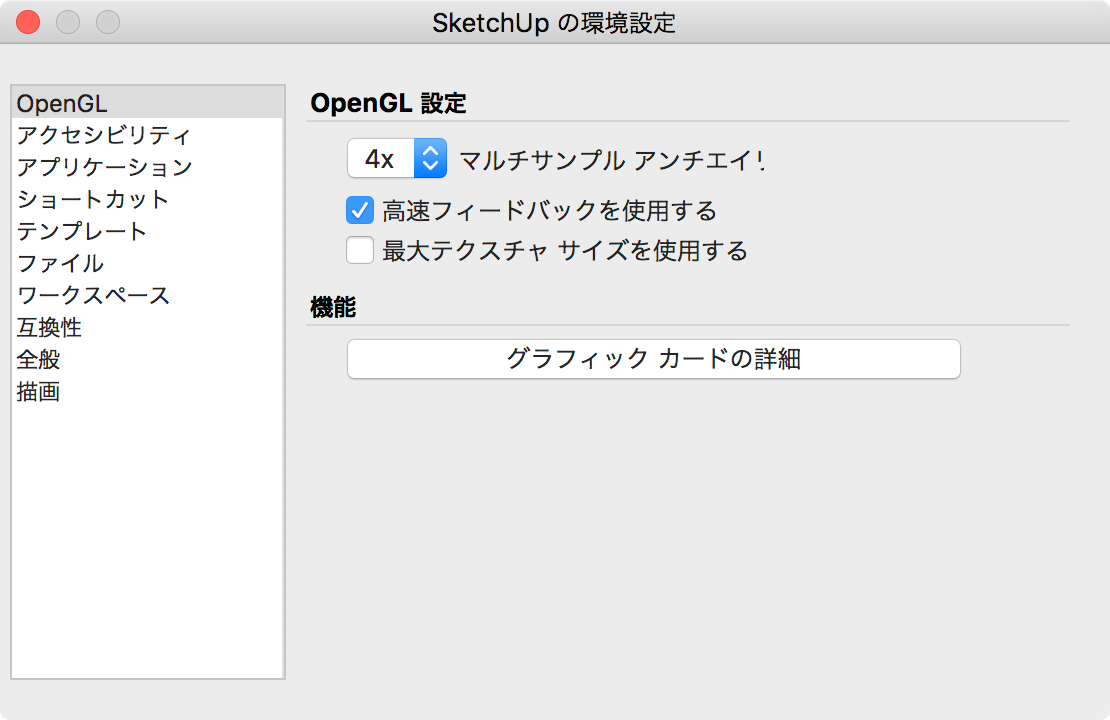Open the ファイル preferences category
The image size is (1110, 720).
pos(147,263)
